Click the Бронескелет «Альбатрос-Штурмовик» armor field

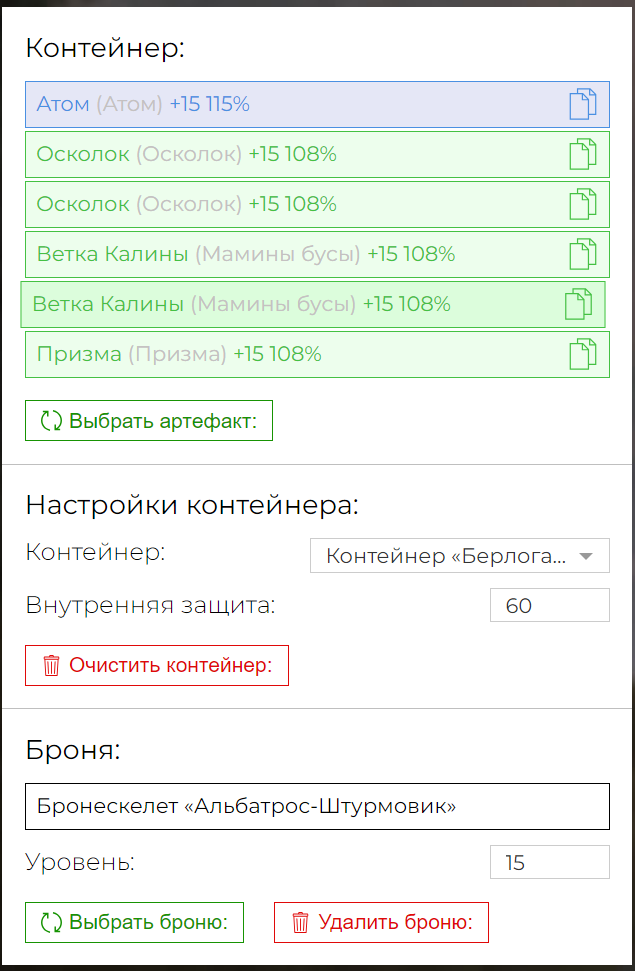317,806
